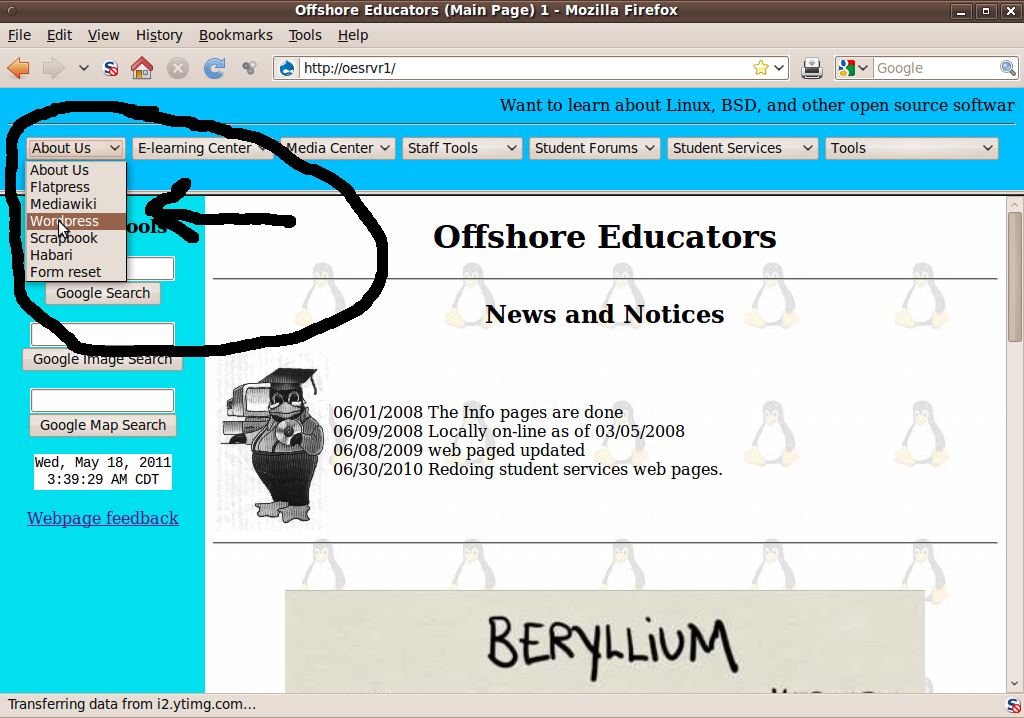The width and height of the screenshot is (1024, 718).
Task: Click the Forward navigation arrow
Action: click(51, 68)
